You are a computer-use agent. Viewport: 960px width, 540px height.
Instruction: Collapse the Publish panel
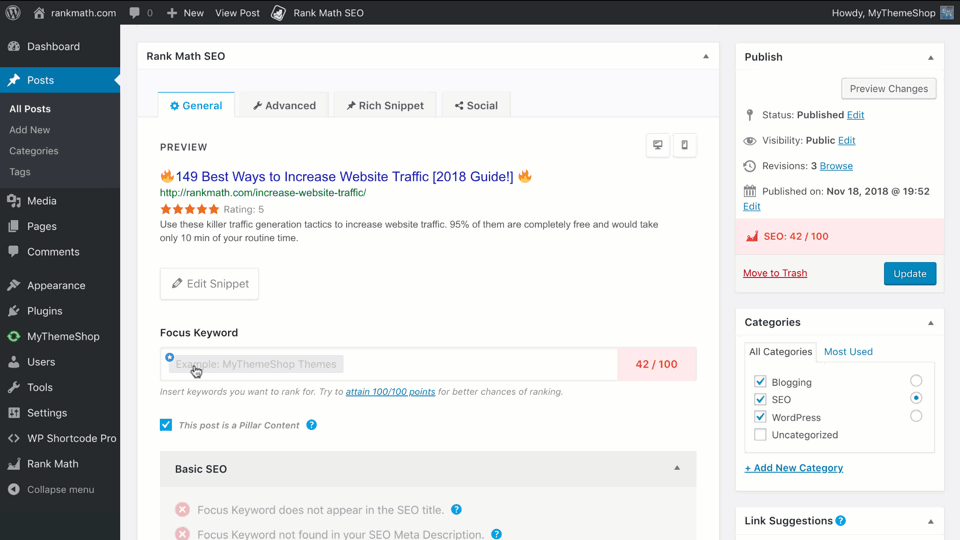[931, 58]
